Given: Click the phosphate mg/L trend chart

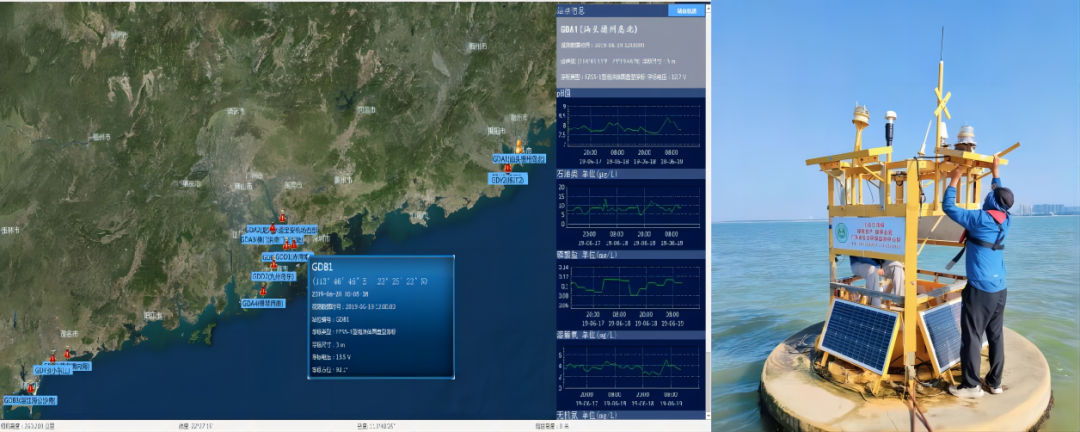Looking at the screenshot, I should click(x=630, y=284).
